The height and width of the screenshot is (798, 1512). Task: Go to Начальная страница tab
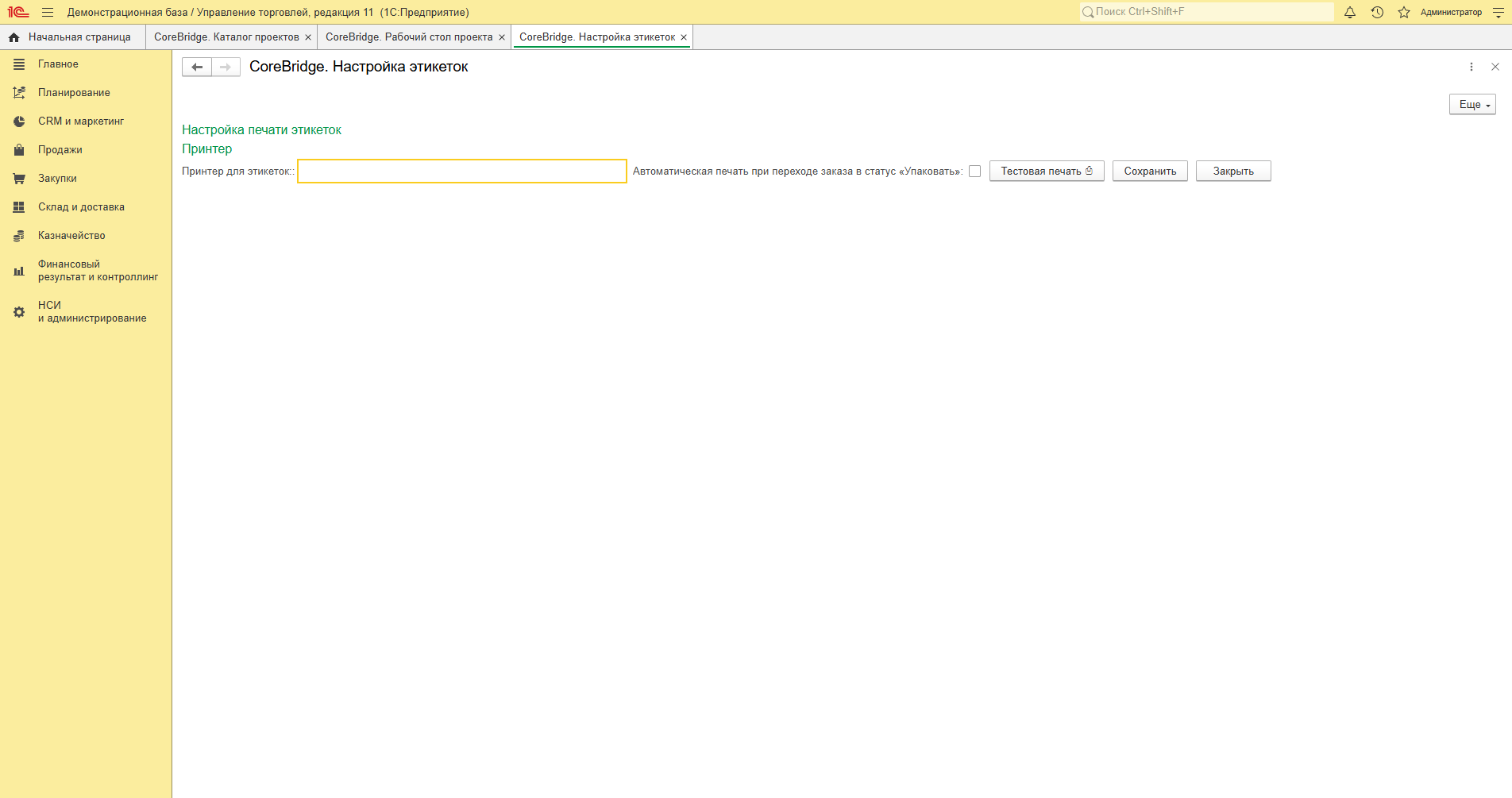coord(72,37)
